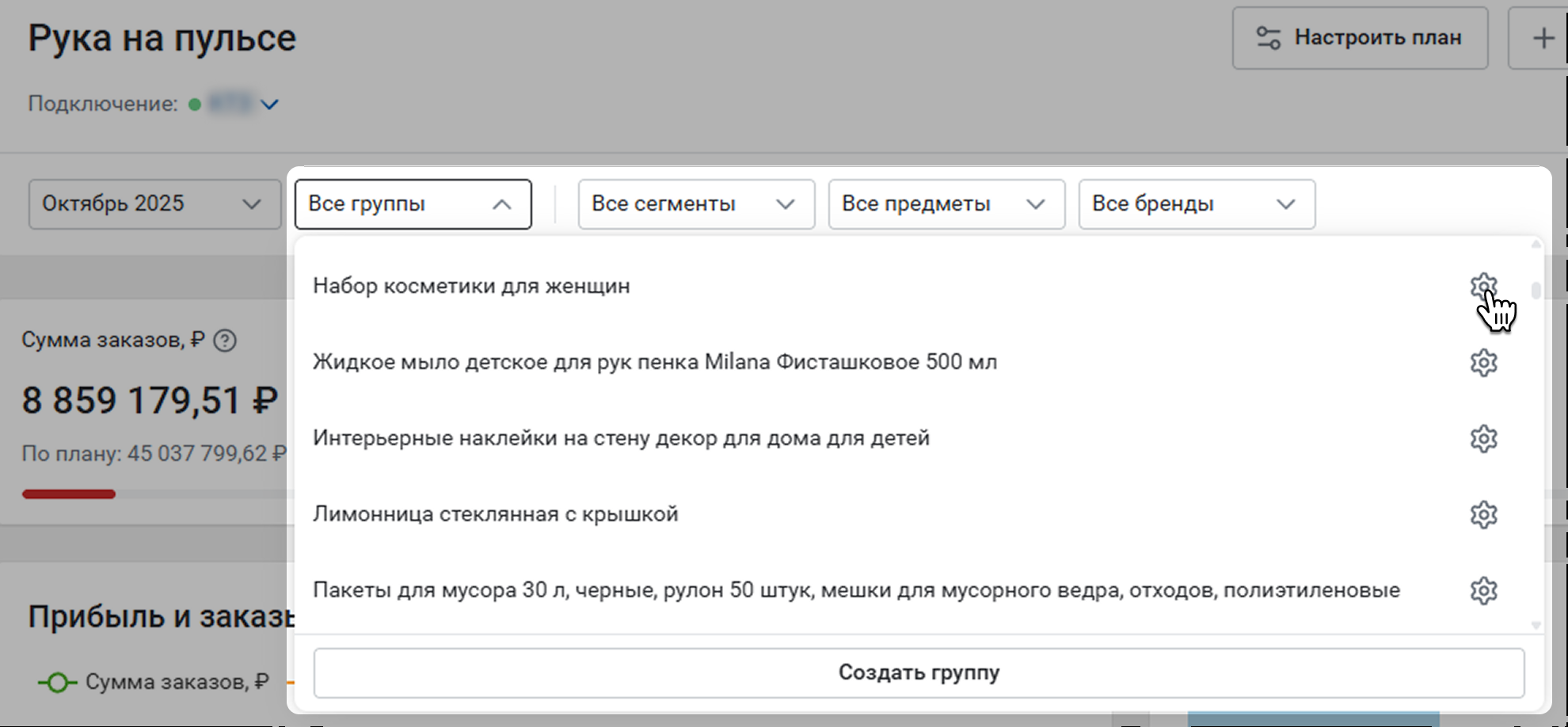The height and width of the screenshot is (727, 1568).
Task: Click the Настроить план button
Action: [1360, 38]
